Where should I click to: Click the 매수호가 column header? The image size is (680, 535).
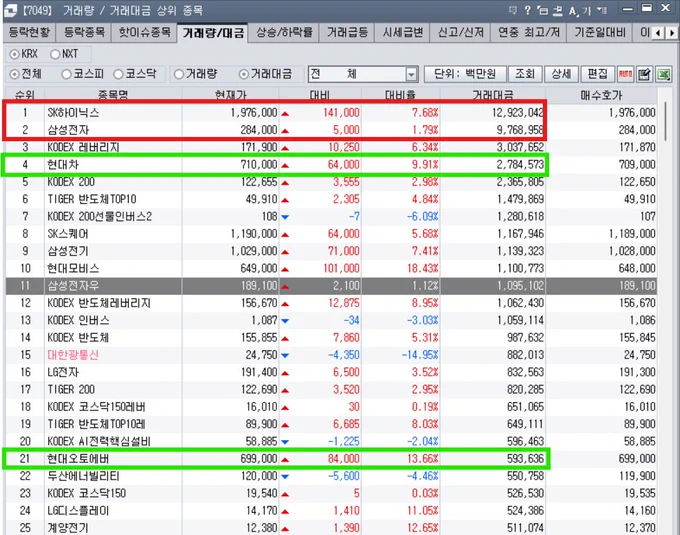pos(601,95)
